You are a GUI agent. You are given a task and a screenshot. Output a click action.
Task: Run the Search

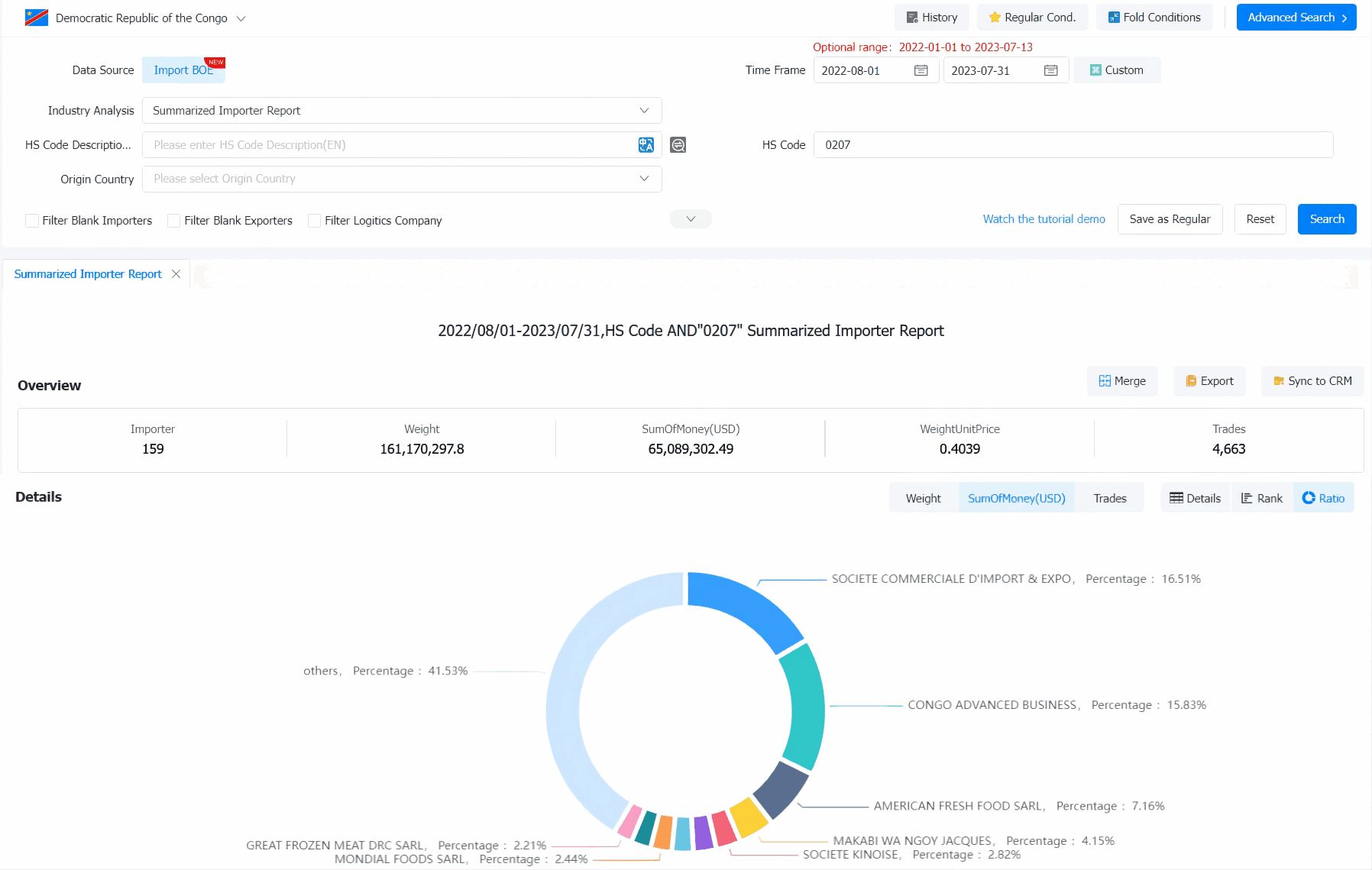[x=1327, y=219]
